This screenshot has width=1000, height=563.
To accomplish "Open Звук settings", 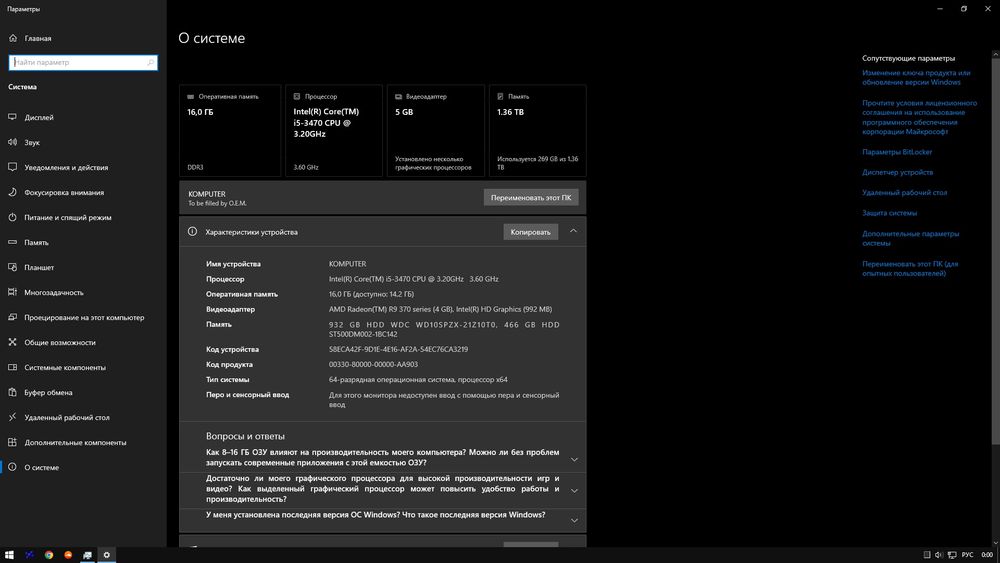I will point(32,142).
